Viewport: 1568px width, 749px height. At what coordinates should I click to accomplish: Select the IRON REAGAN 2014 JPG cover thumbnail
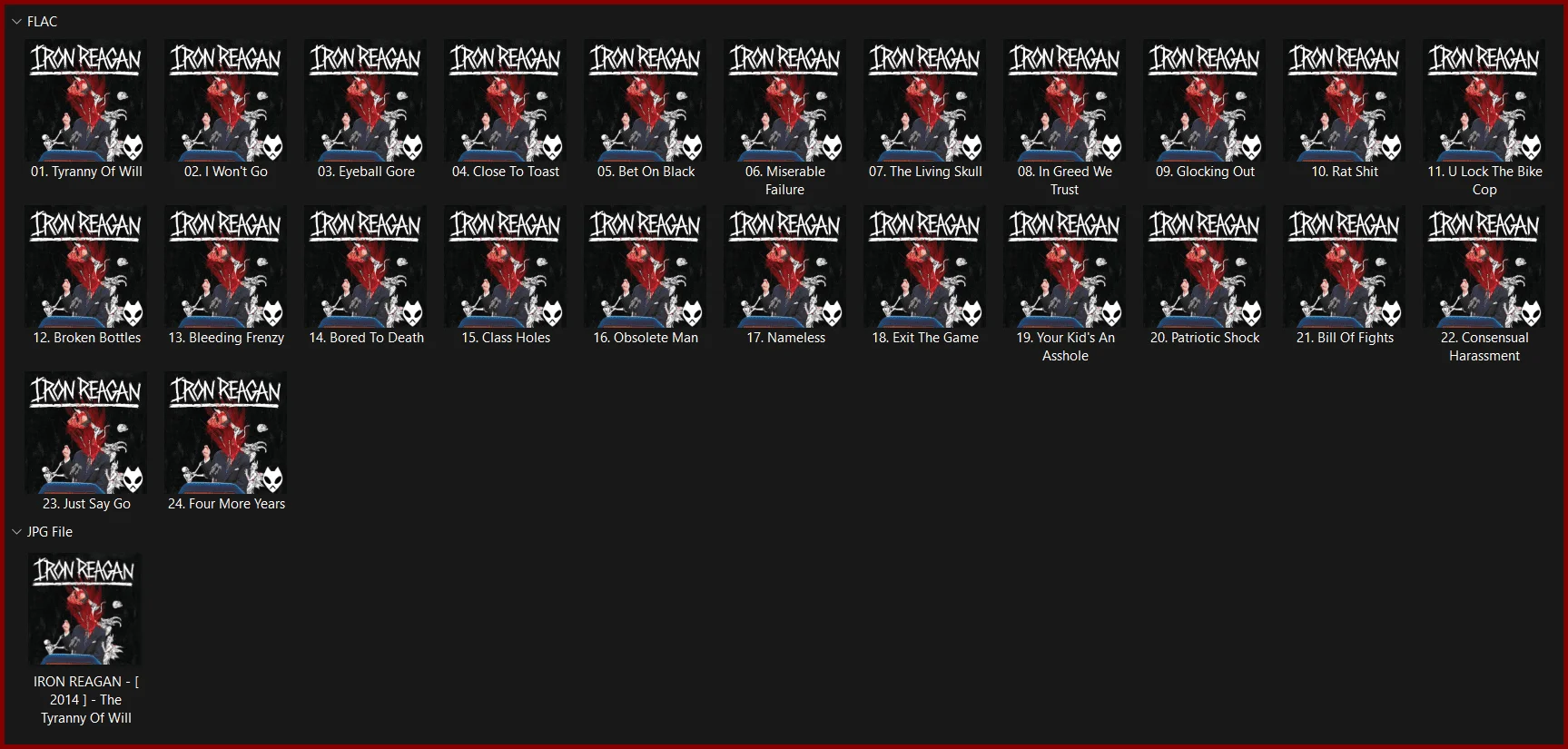(85, 609)
